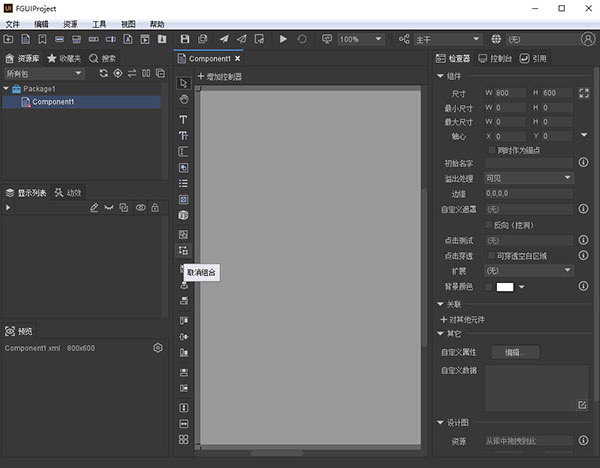Open the user account avatar icon
This screenshot has height=468, width=600.
point(588,39)
